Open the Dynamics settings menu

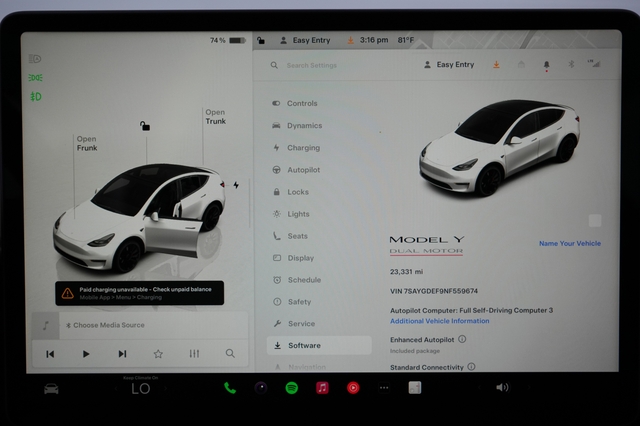pyautogui.click(x=297, y=125)
